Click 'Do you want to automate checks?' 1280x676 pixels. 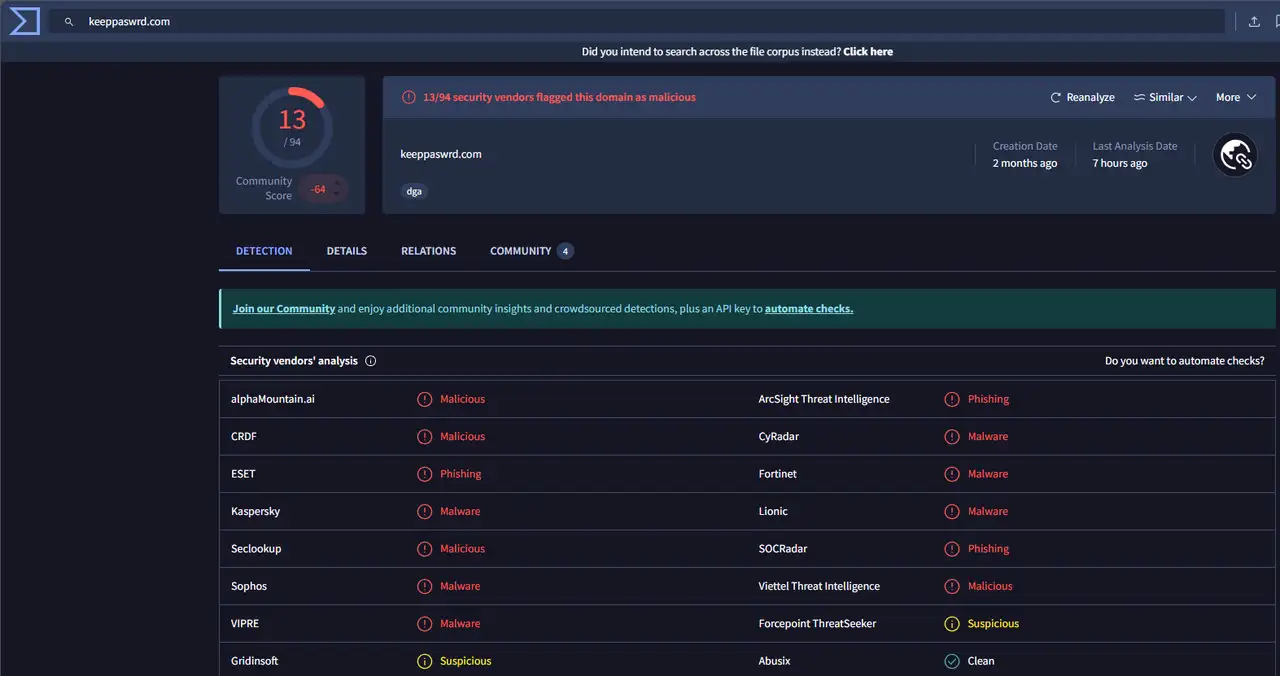click(x=1185, y=361)
